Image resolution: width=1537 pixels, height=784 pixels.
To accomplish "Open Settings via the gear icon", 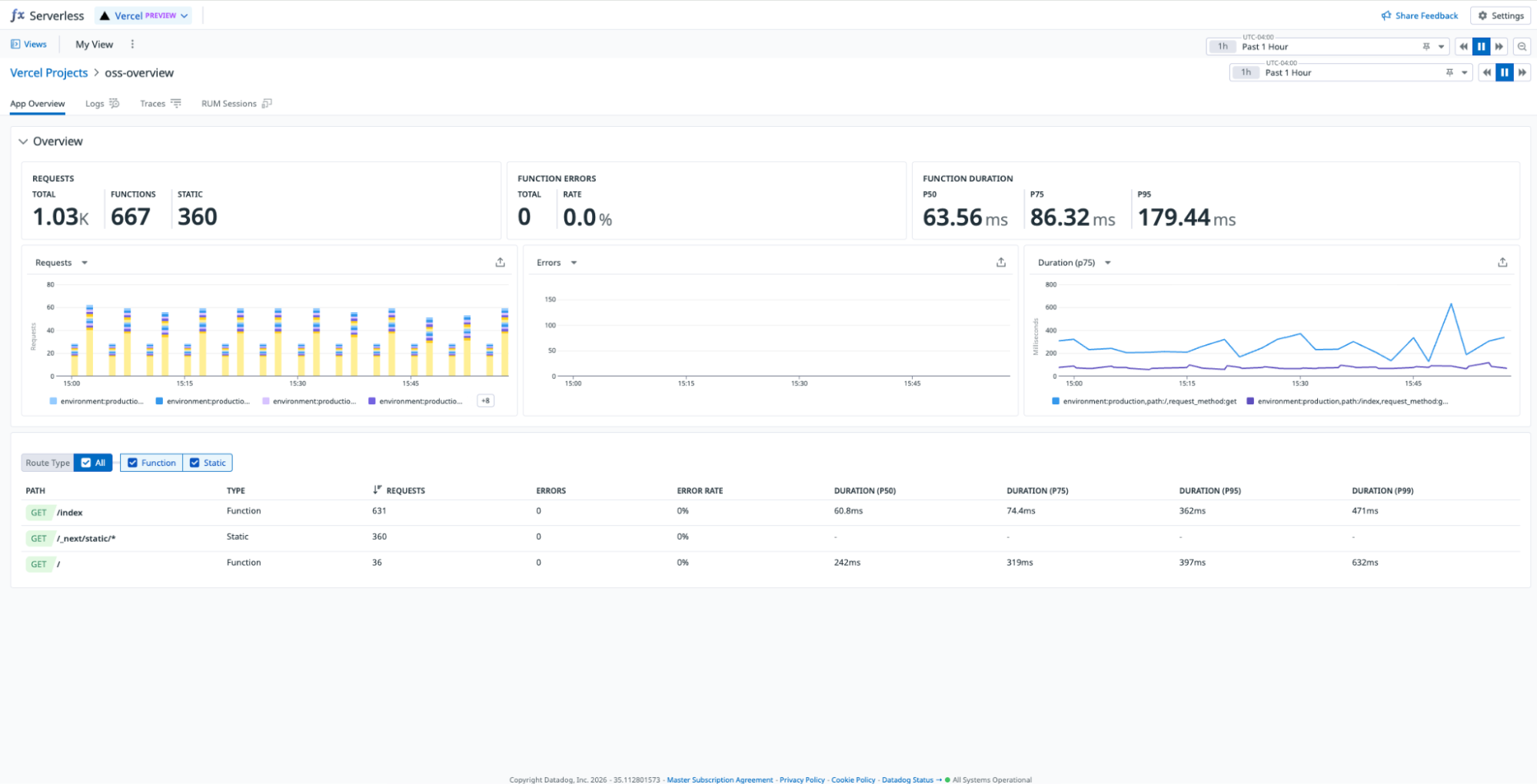I will (1482, 15).
